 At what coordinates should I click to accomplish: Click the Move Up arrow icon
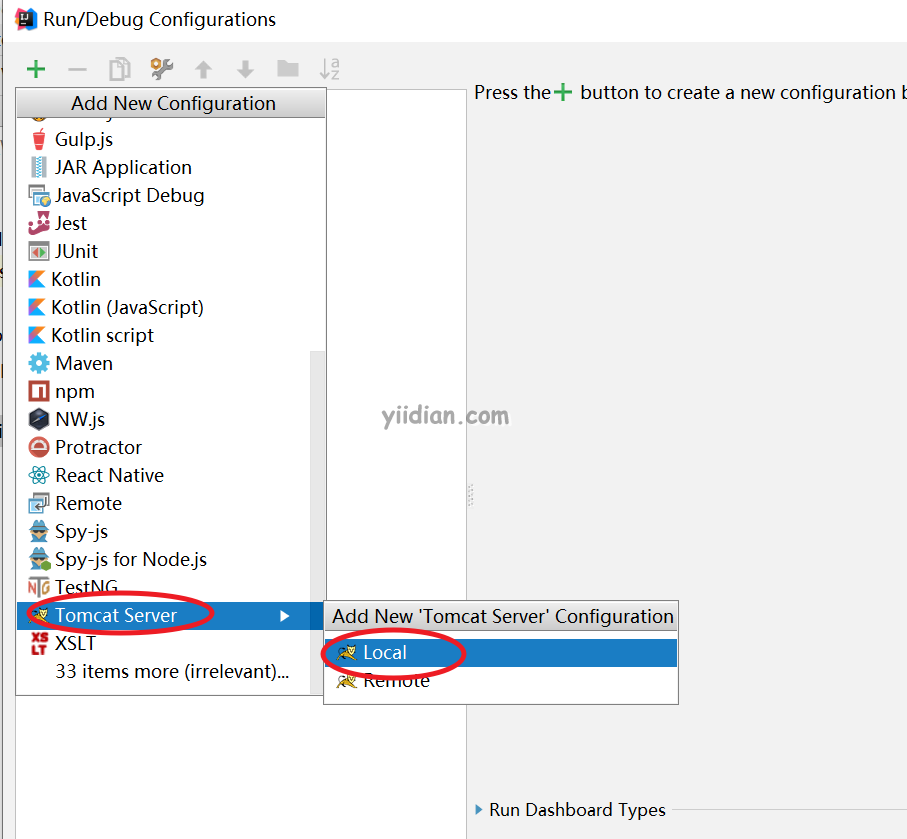(203, 69)
